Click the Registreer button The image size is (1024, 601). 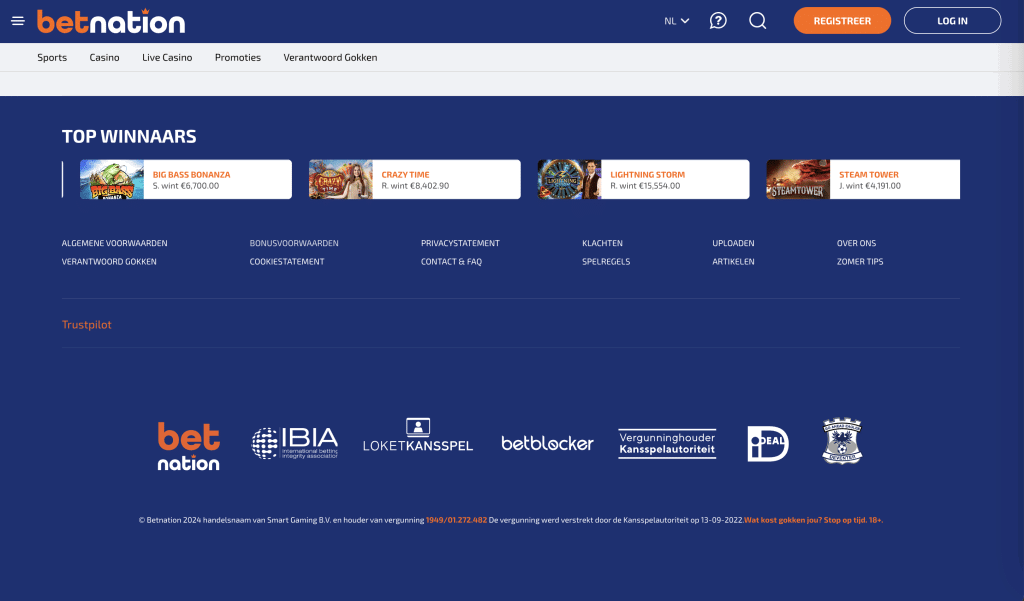[842, 21]
